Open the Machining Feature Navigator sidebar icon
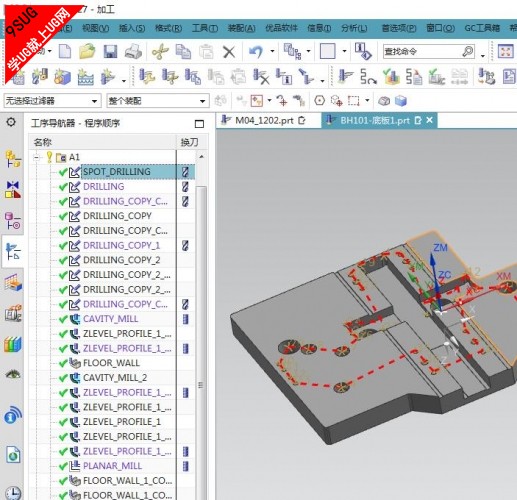Image resolution: width=517 pixels, height=500 pixels. click(13, 282)
